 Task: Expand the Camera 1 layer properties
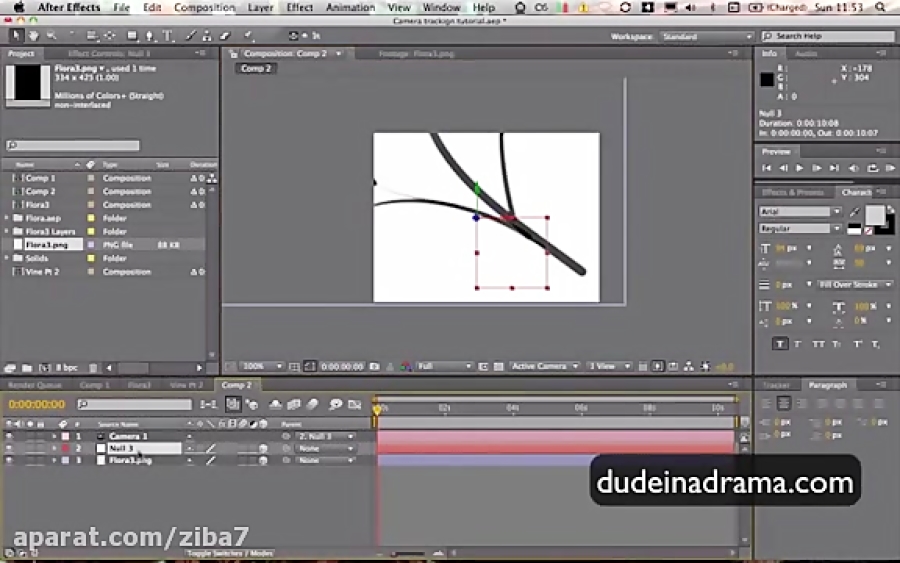tap(55, 436)
